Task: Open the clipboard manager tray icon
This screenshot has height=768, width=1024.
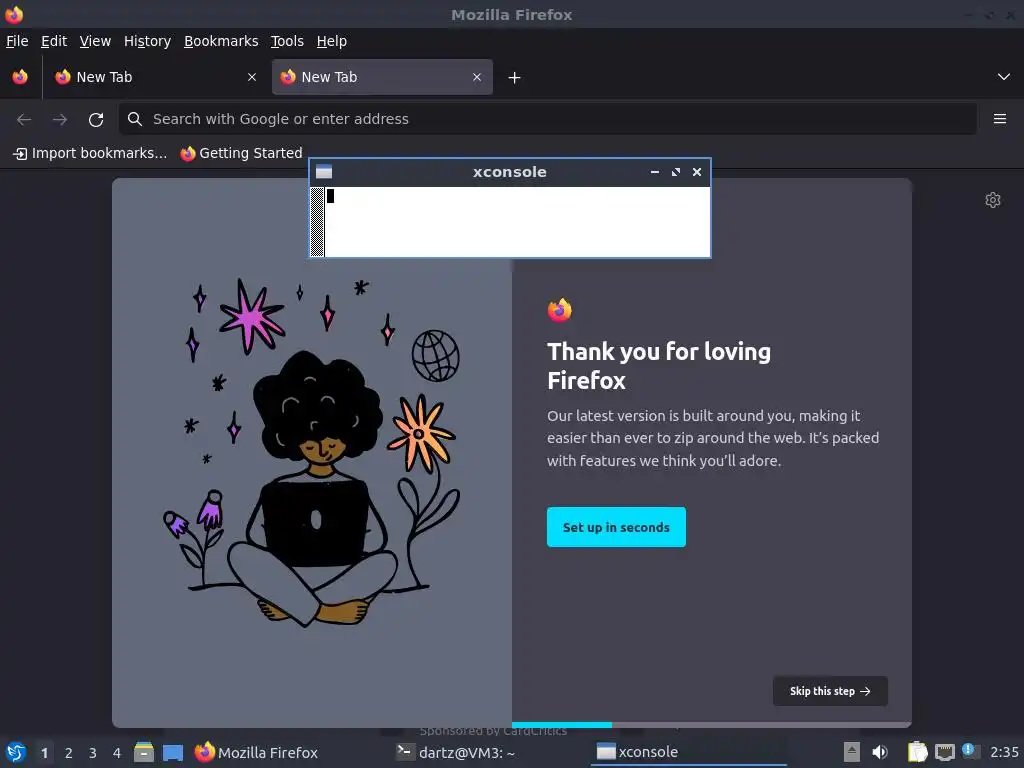Action: click(918, 752)
